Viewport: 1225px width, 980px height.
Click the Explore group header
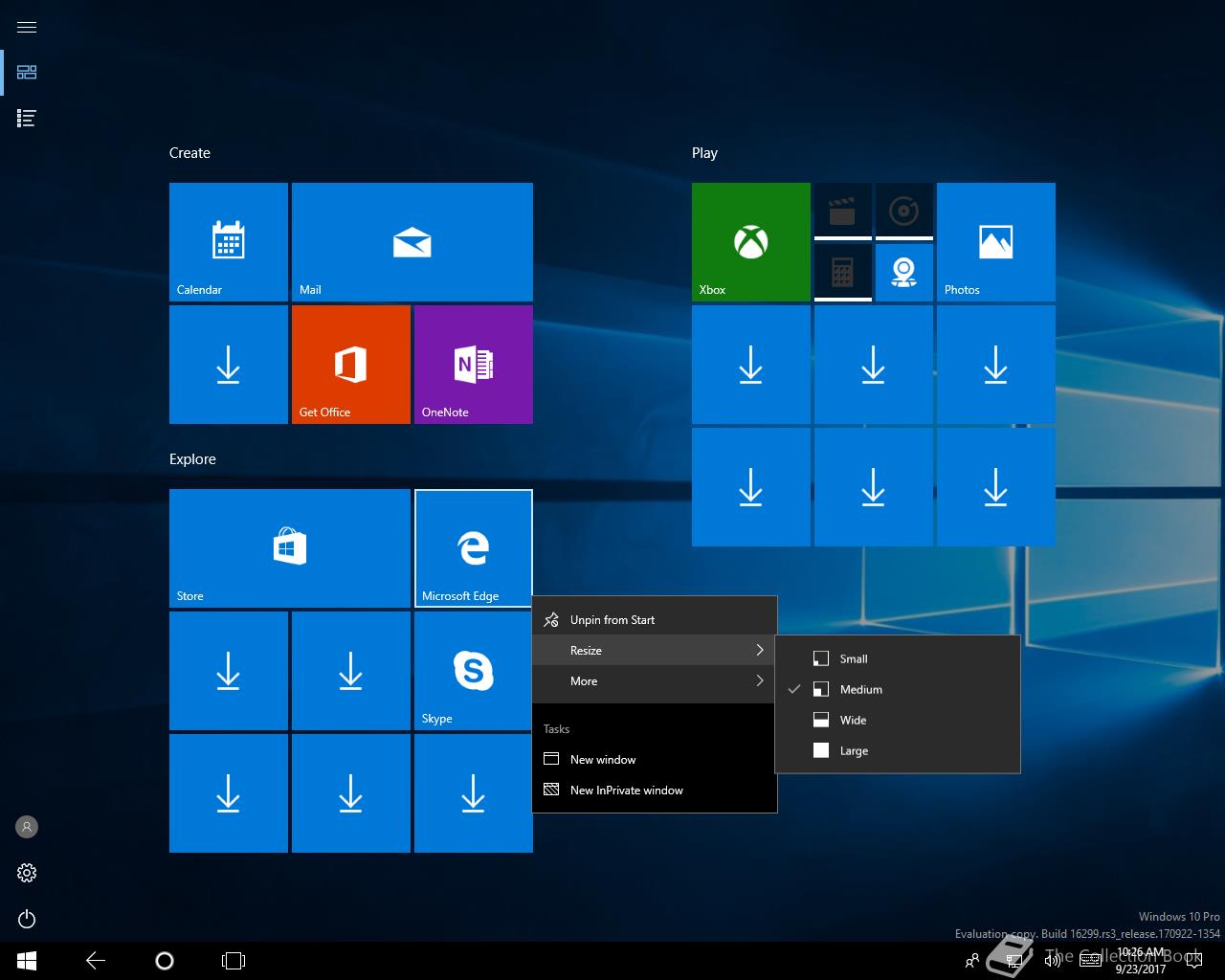coord(192,459)
